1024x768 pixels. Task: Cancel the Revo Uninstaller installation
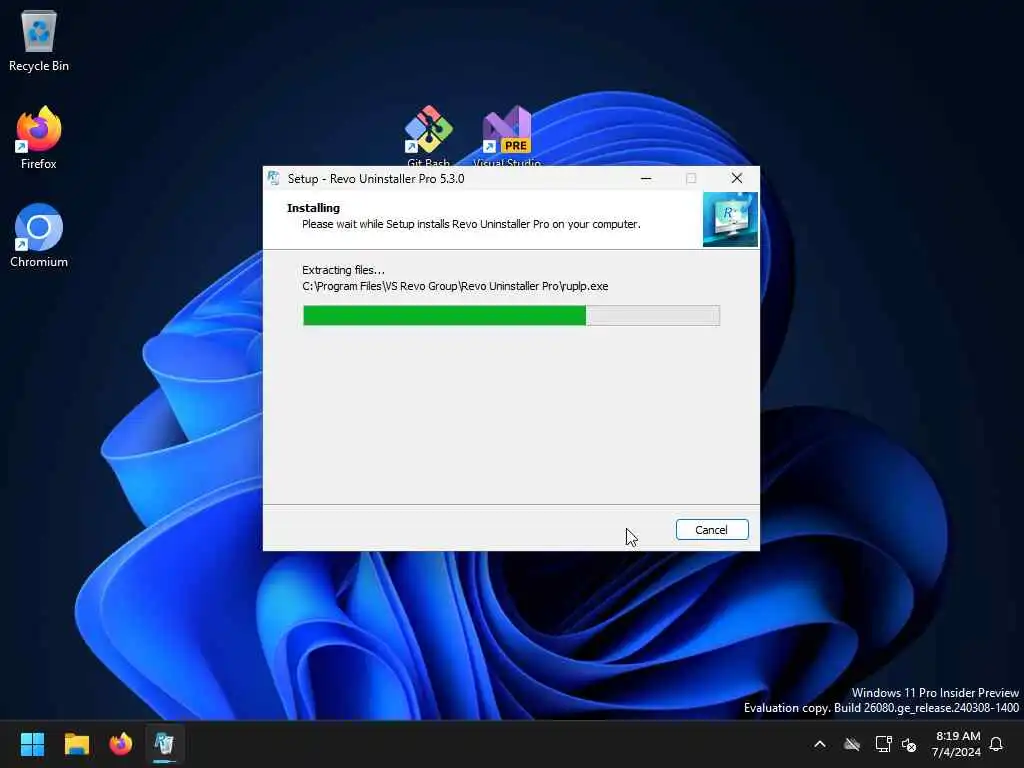click(712, 530)
